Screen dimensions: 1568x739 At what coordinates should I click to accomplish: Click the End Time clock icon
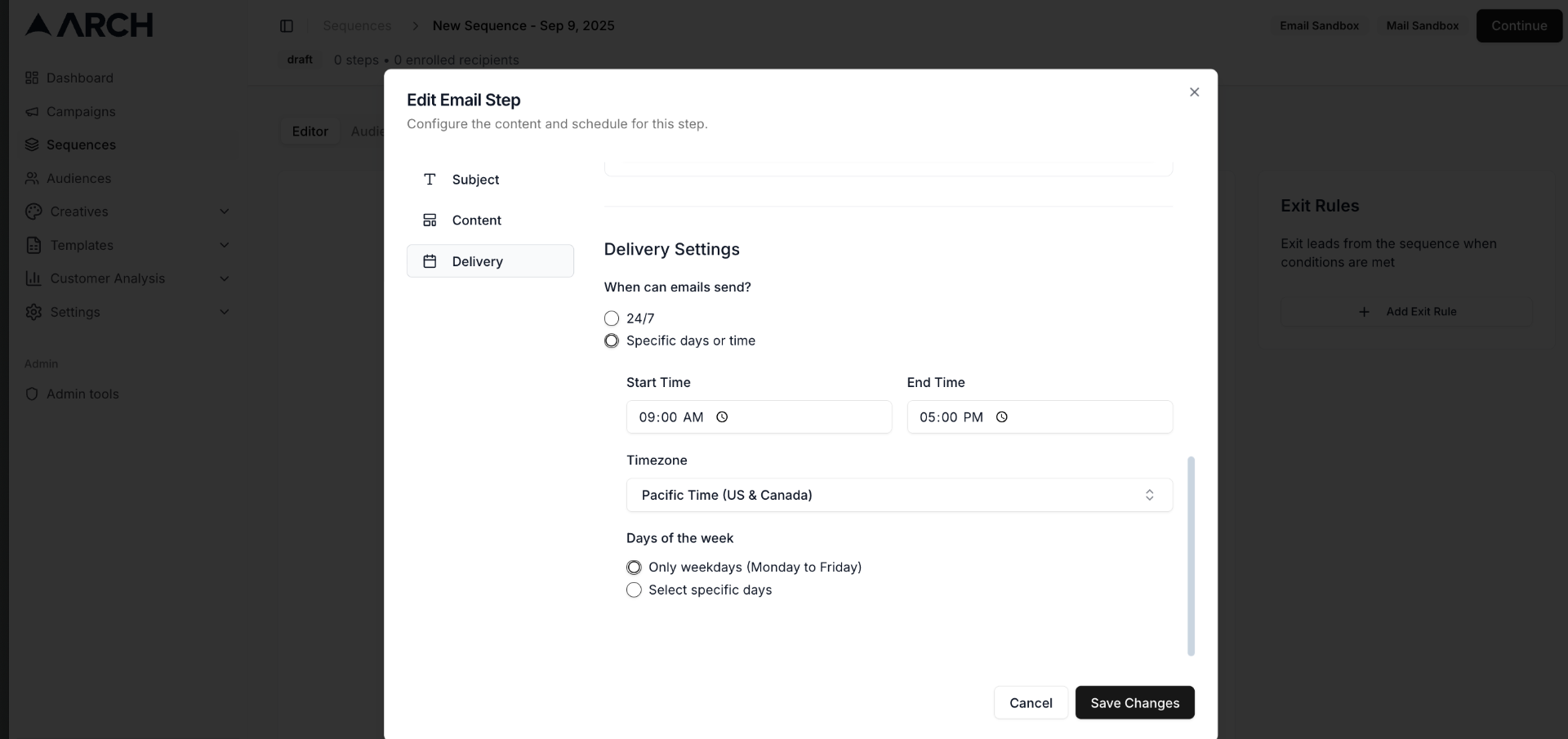tap(1001, 417)
